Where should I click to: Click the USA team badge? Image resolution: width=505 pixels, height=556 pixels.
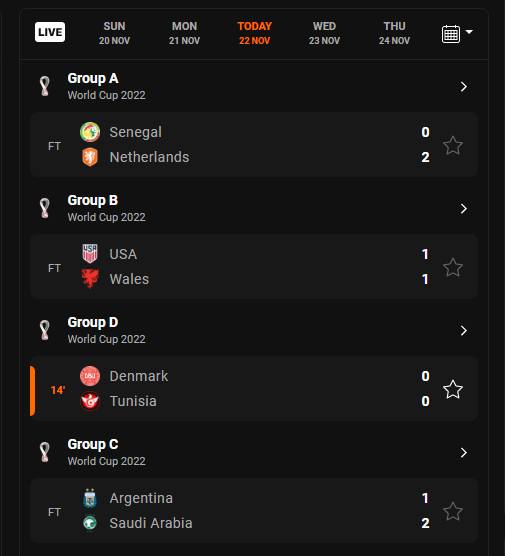pyautogui.click(x=90, y=254)
